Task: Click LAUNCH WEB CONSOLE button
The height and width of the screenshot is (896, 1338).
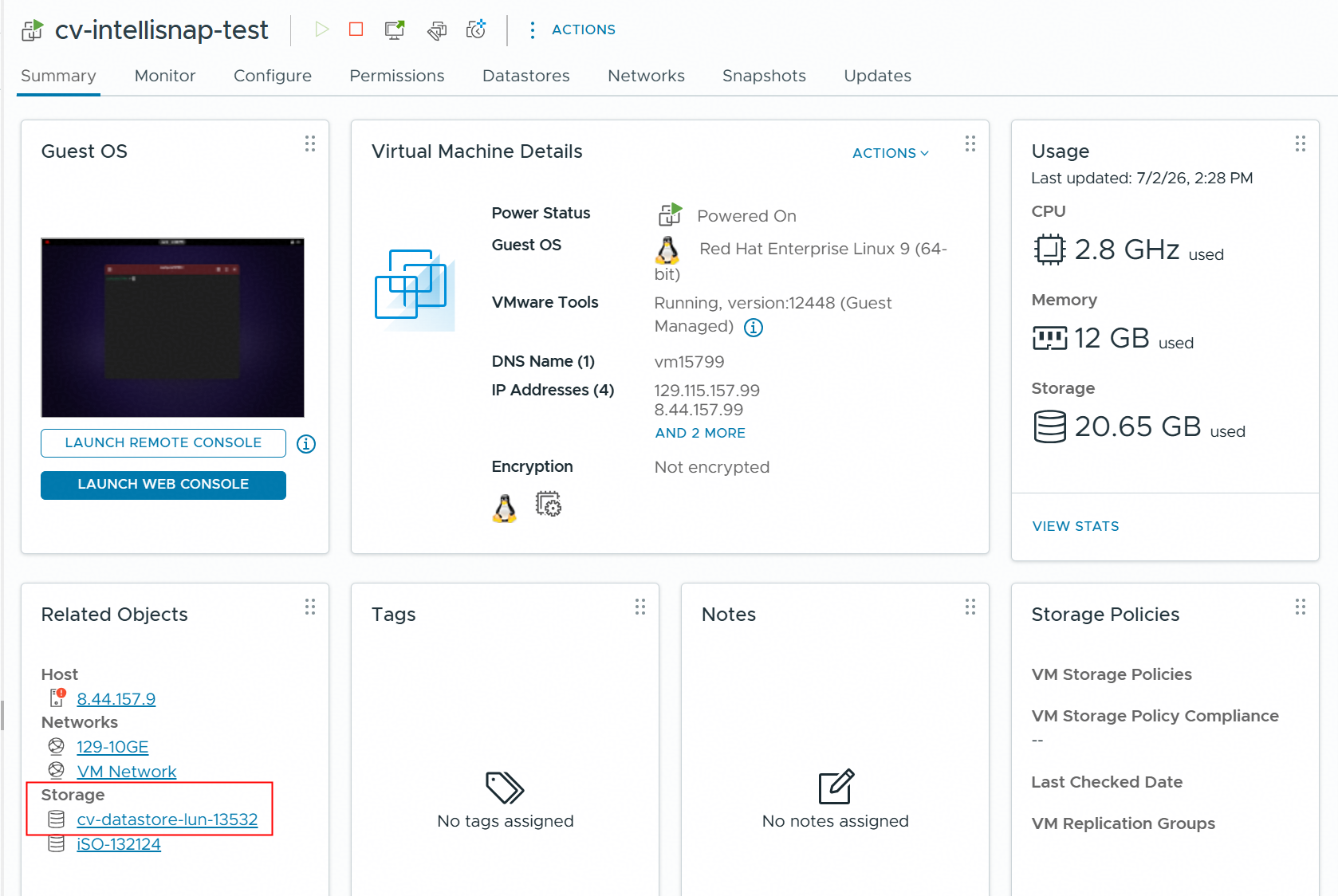Action: 163,485
